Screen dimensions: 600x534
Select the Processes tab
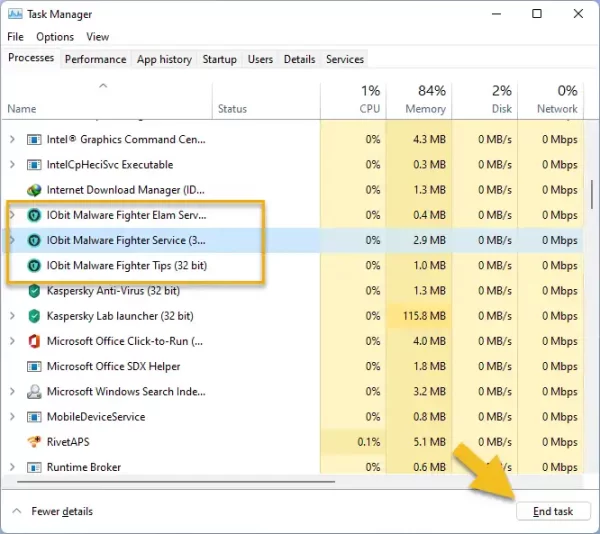tap(31, 58)
